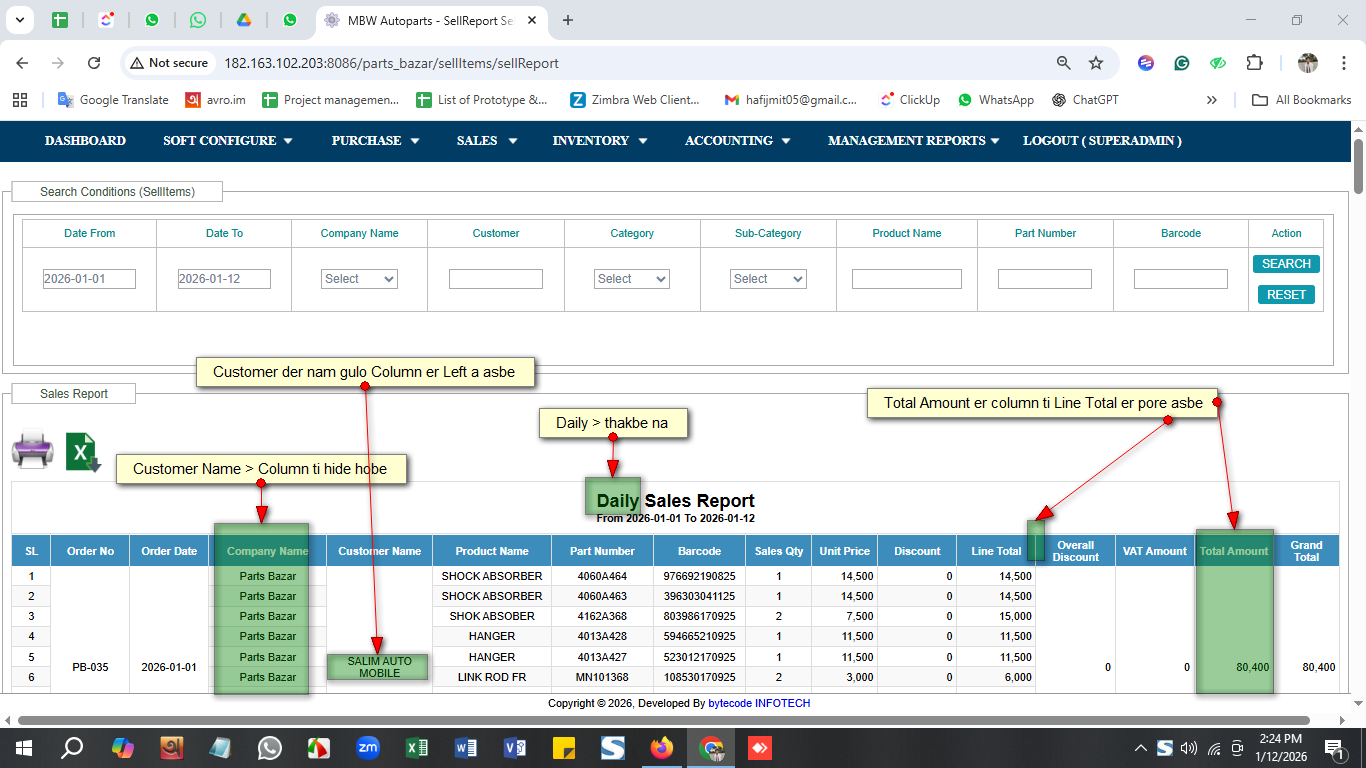
Task: Open Zoom from the taskbar
Action: 367,748
